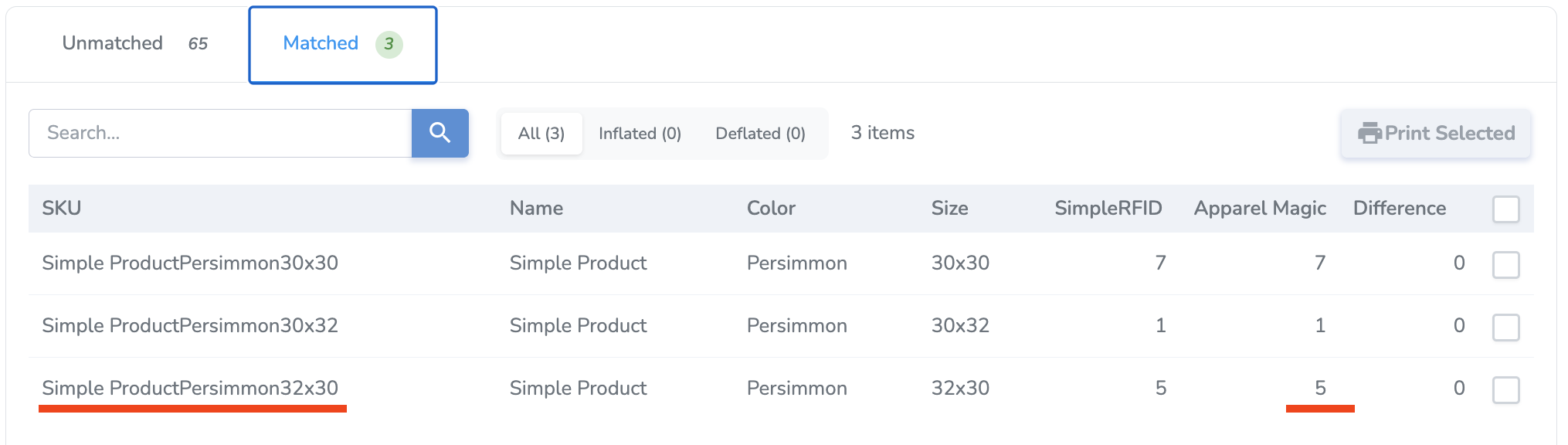Click the Apparel Magic column header

(x=1260, y=208)
